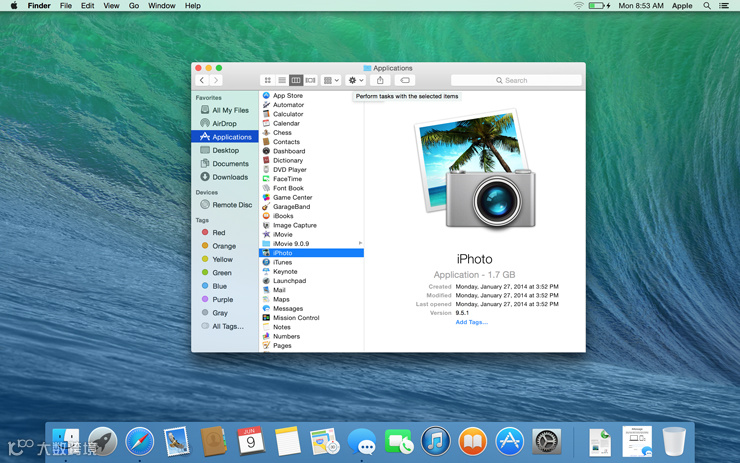740x463 pixels.
Task: Select the Purple tag
Action: coord(225,299)
